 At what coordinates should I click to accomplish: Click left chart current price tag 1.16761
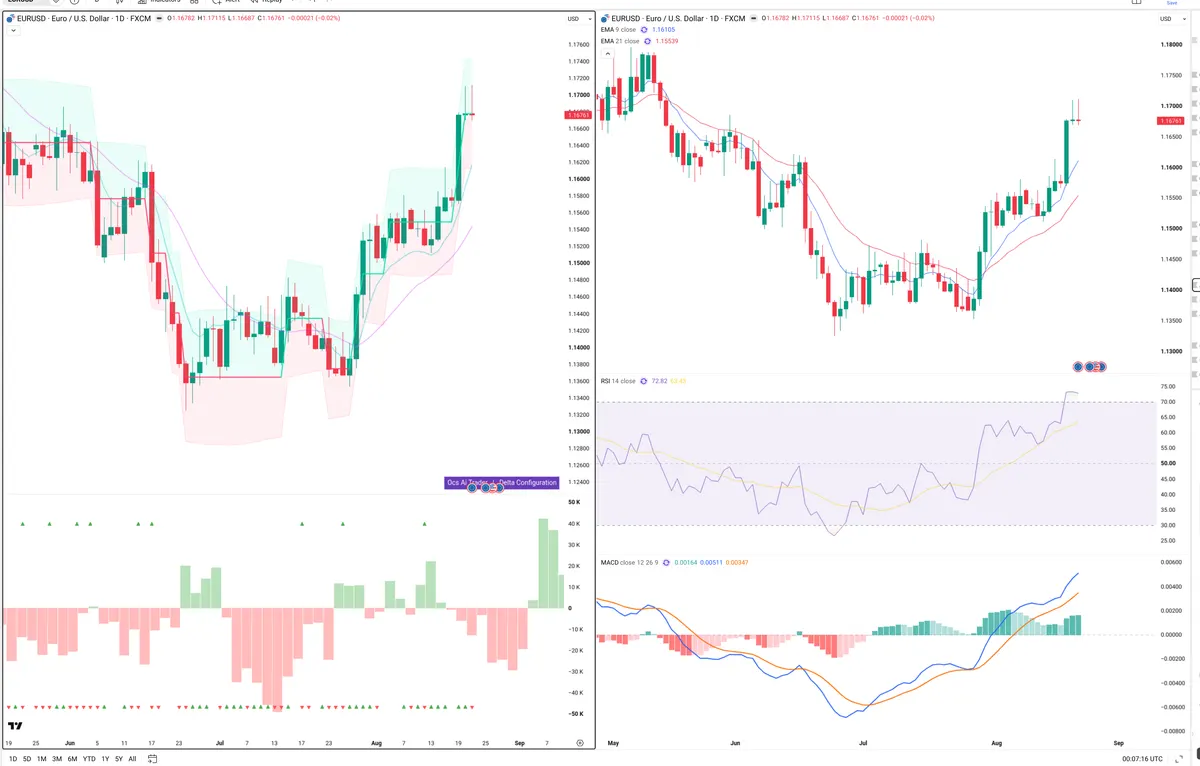[578, 115]
